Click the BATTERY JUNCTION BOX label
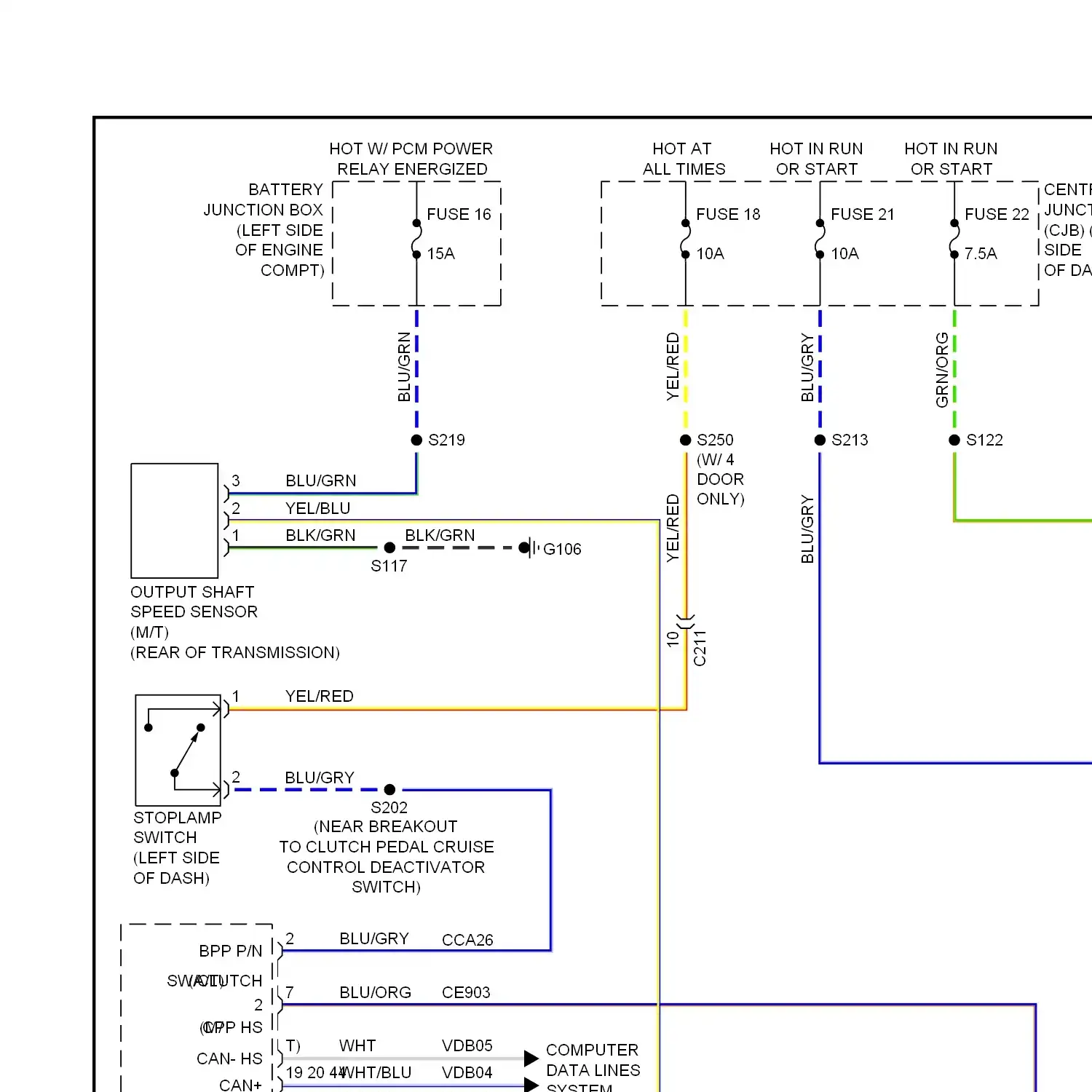 (264, 229)
